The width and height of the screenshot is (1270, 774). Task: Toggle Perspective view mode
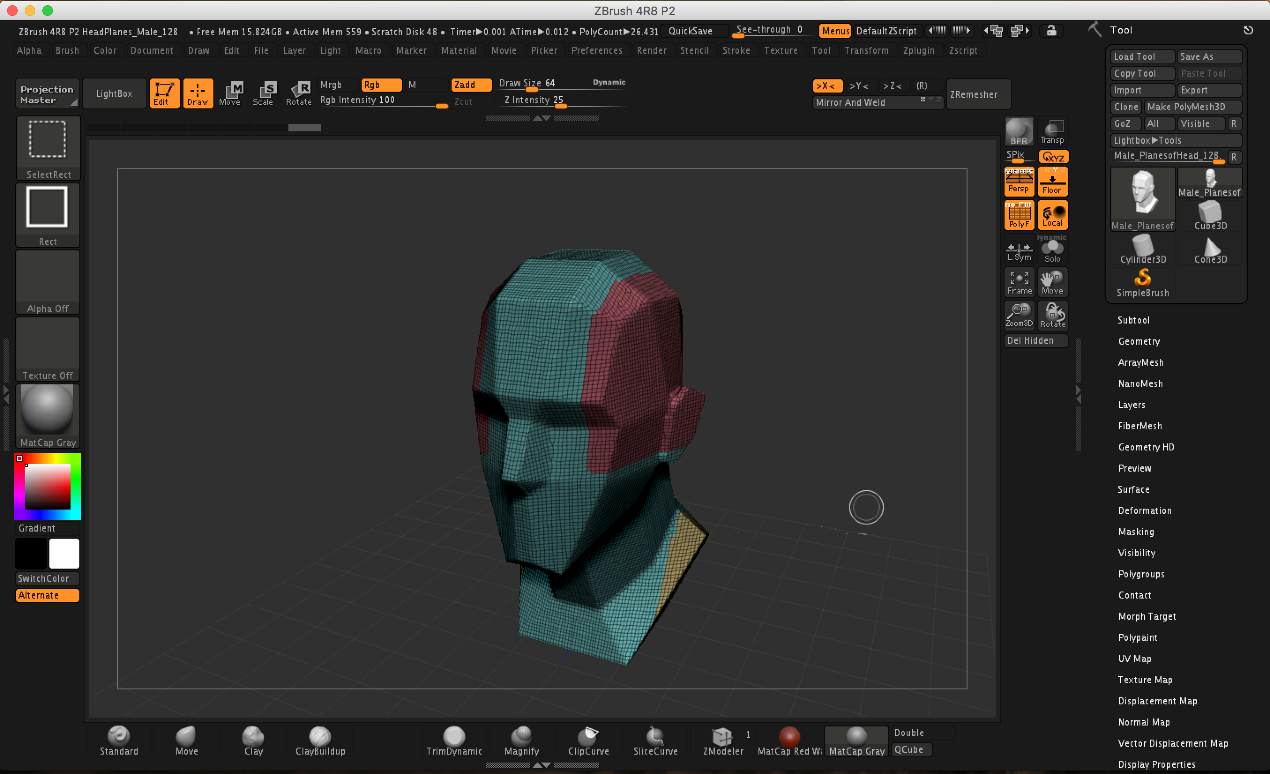tap(1019, 182)
